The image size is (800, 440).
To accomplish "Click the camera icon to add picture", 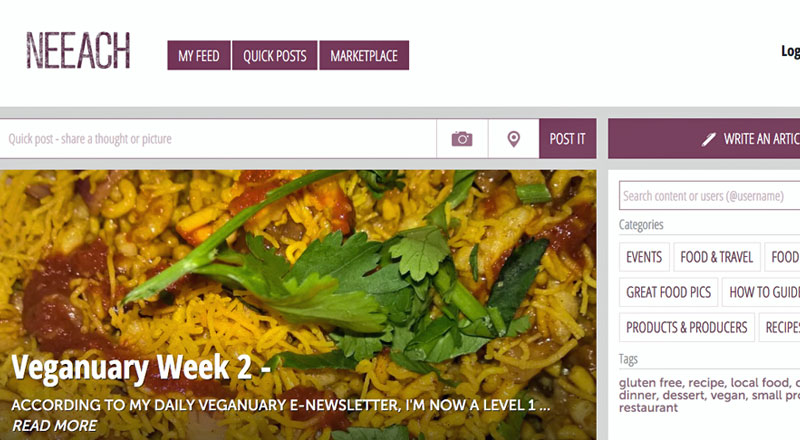I will 462,138.
